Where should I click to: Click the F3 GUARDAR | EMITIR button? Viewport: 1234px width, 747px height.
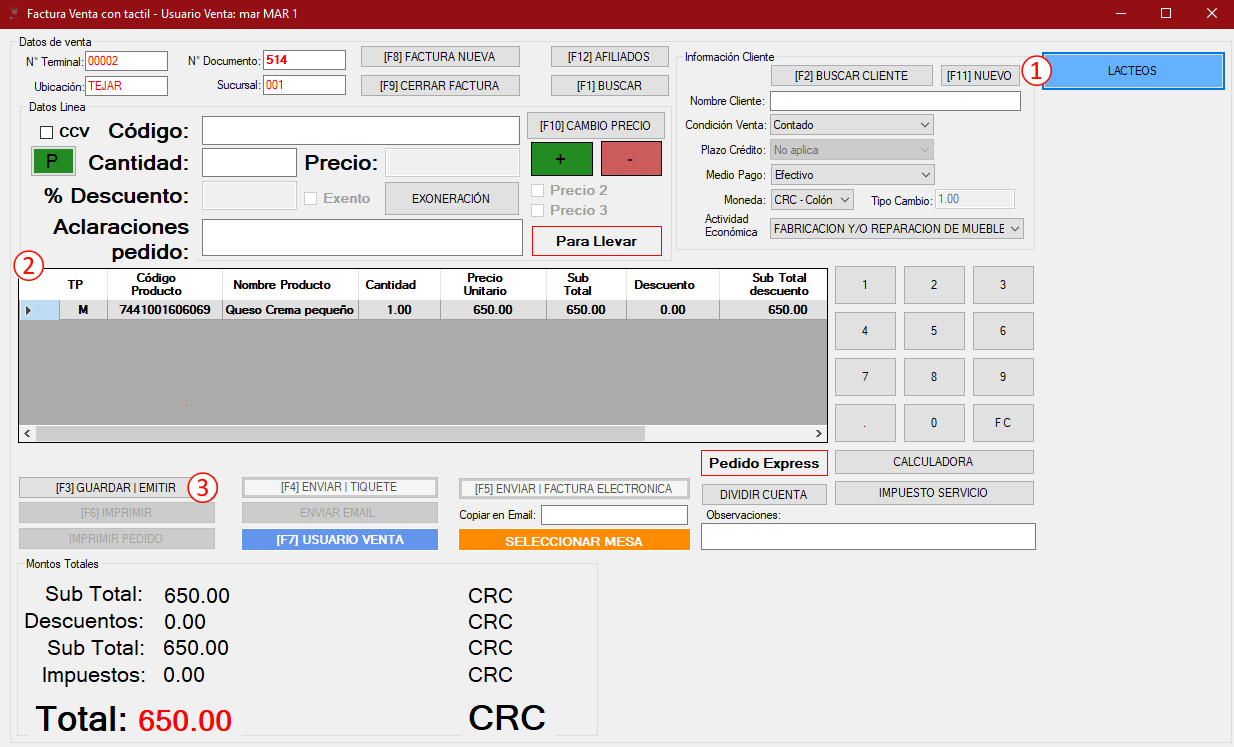click(x=116, y=488)
